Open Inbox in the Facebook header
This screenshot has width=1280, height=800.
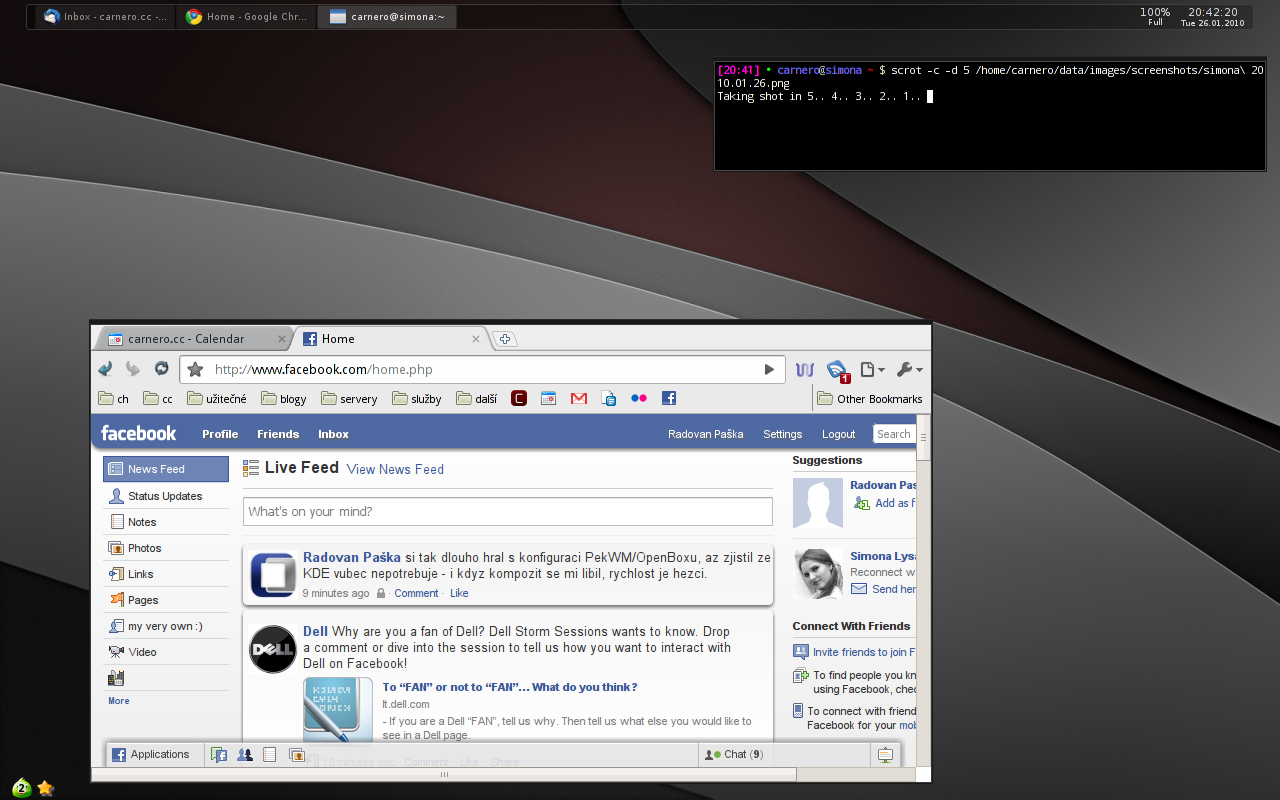click(333, 434)
